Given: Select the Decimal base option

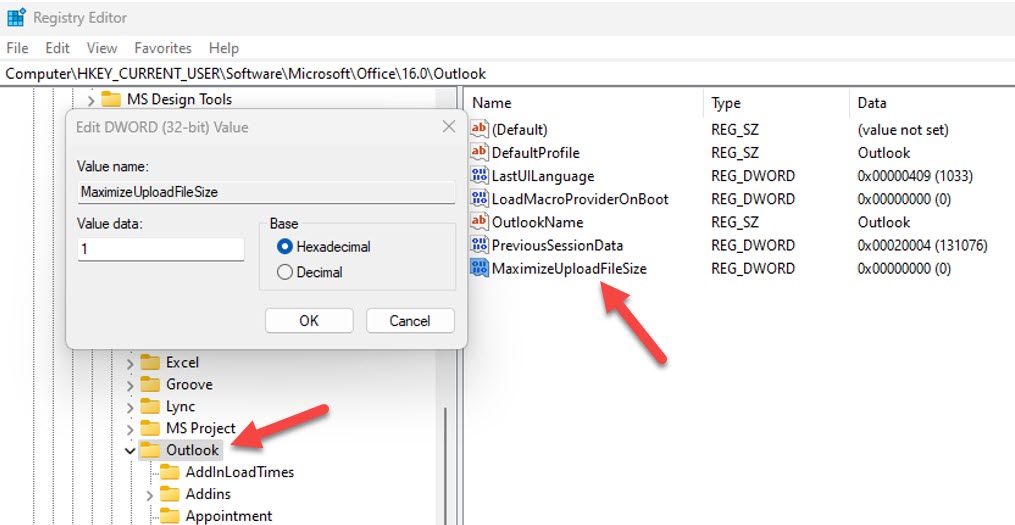Looking at the screenshot, I should [x=284, y=273].
